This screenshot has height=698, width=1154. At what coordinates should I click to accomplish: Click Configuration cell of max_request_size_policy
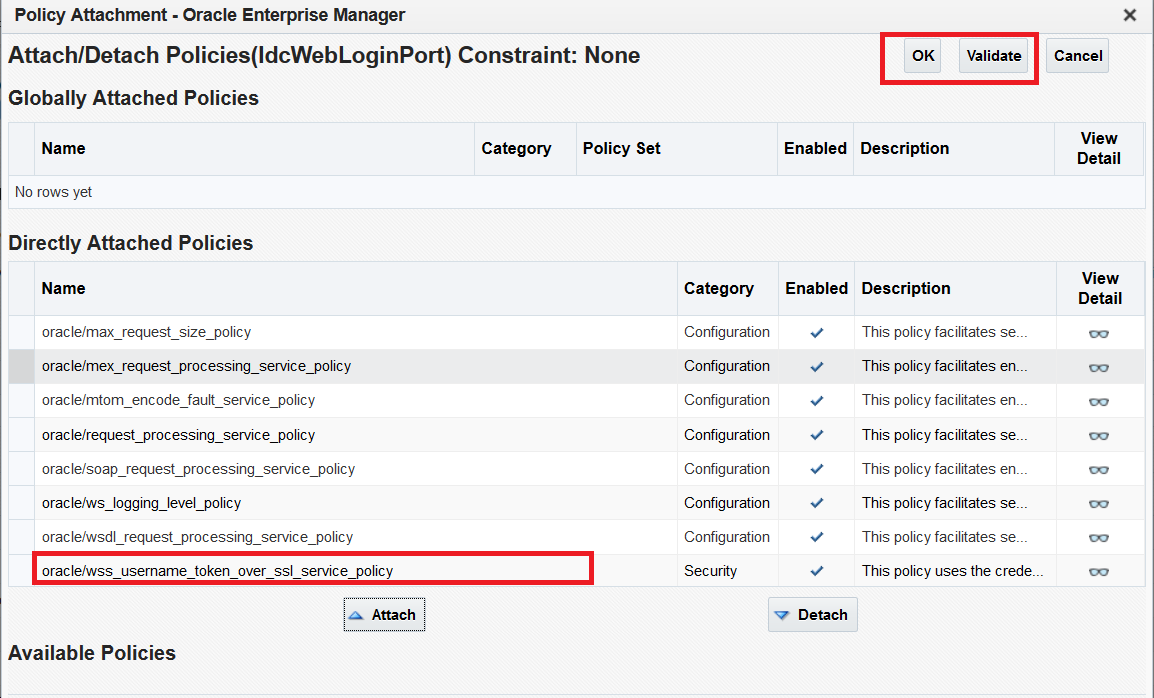726,333
